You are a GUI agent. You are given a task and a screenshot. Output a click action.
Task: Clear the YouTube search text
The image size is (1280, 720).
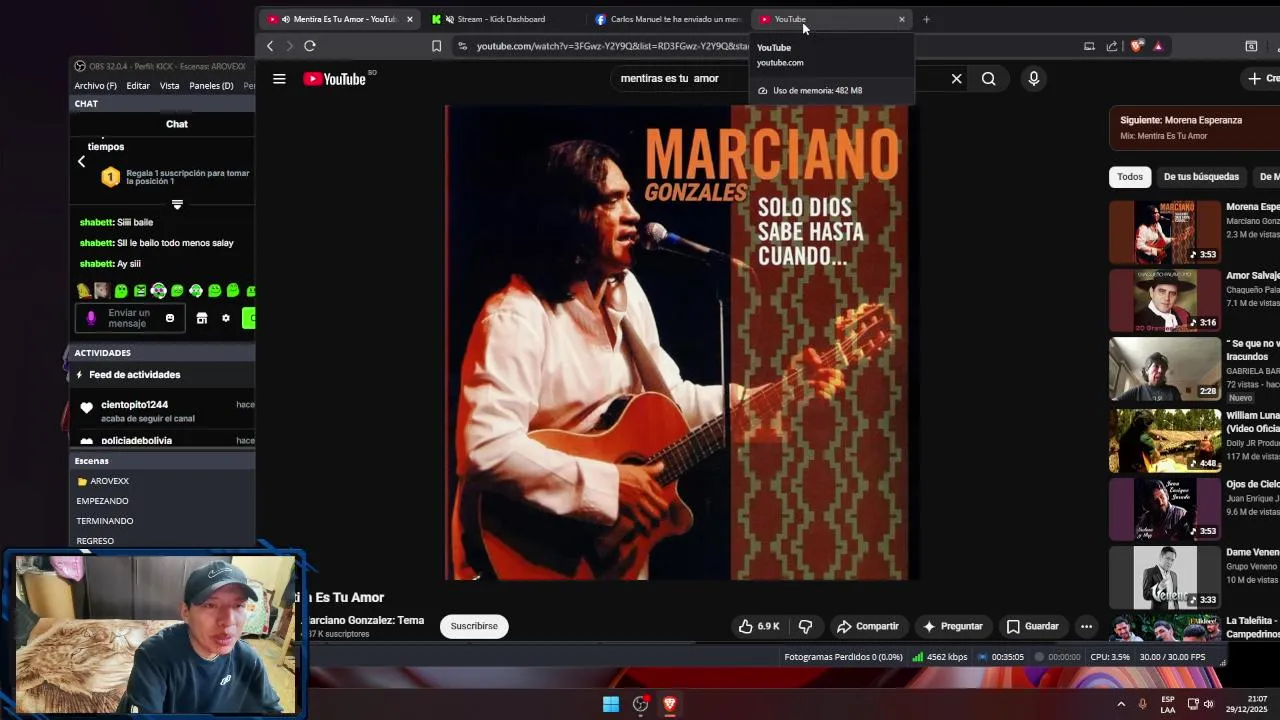click(956, 79)
